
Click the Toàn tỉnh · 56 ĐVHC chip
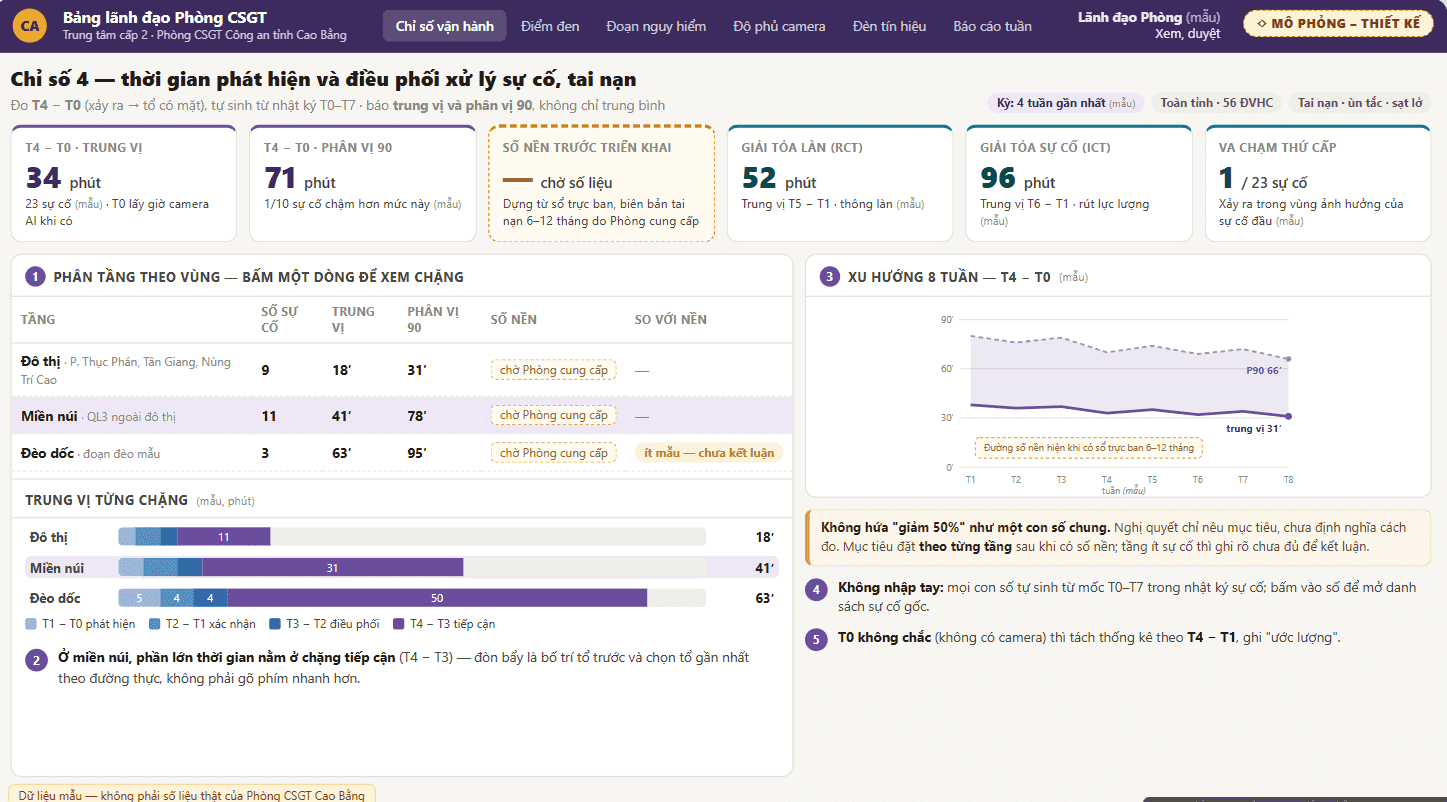[x=1217, y=103]
